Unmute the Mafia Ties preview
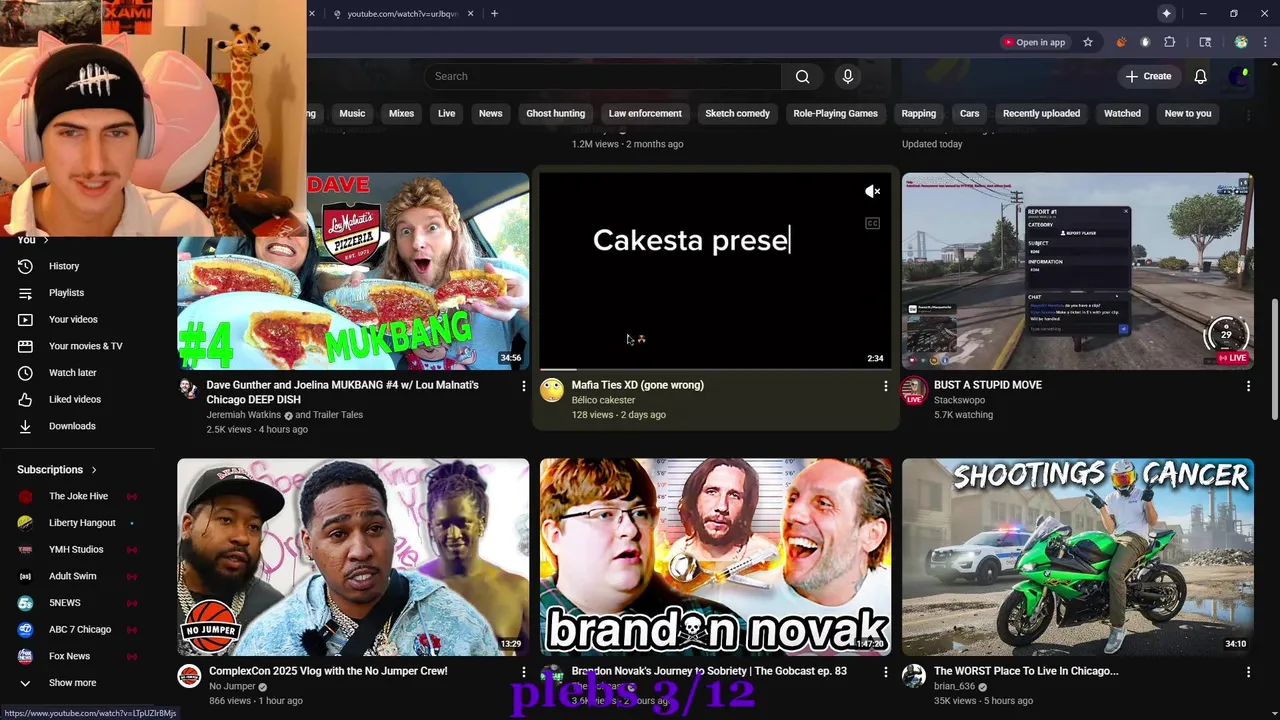 click(872, 191)
